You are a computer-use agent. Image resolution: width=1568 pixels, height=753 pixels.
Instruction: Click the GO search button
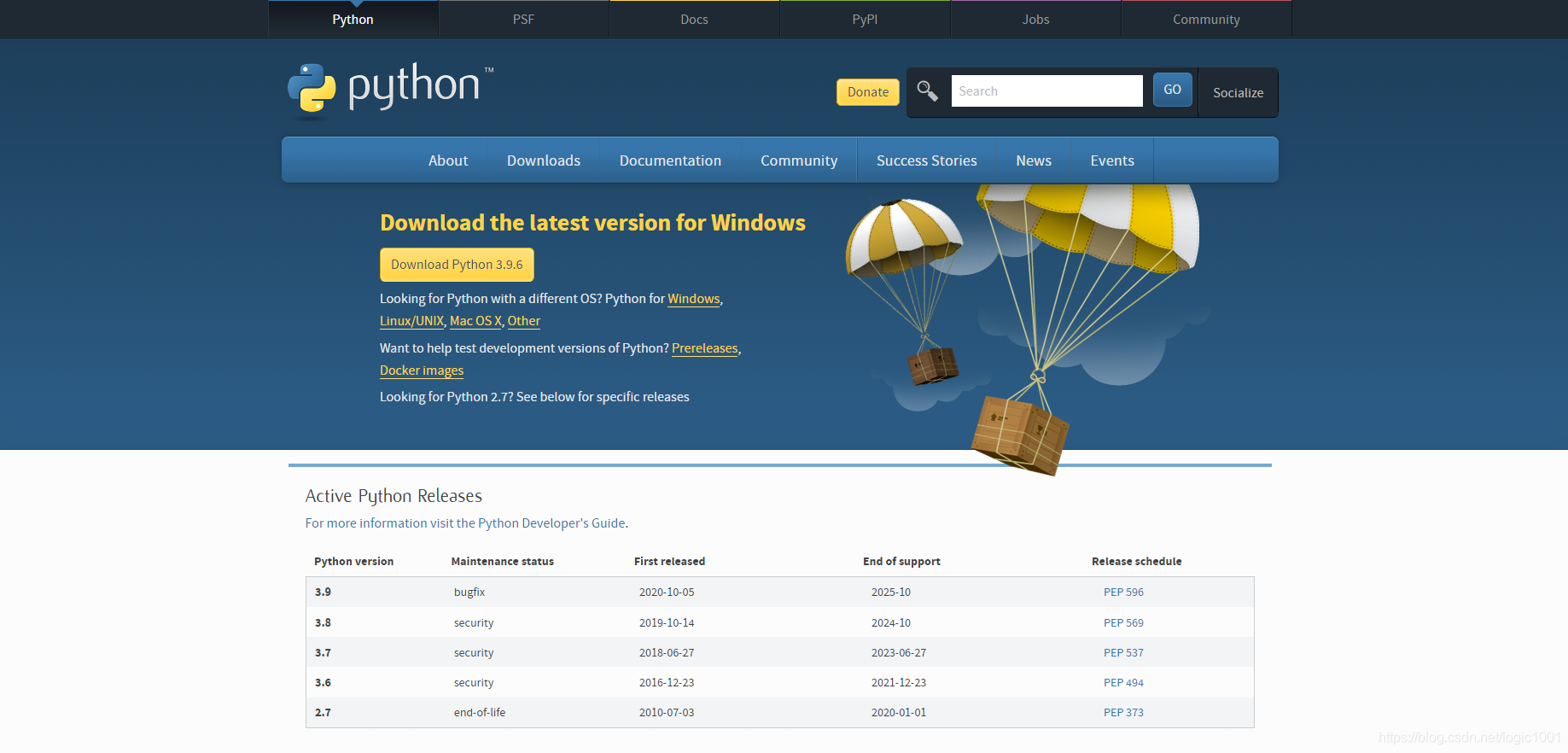(1173, 90)
